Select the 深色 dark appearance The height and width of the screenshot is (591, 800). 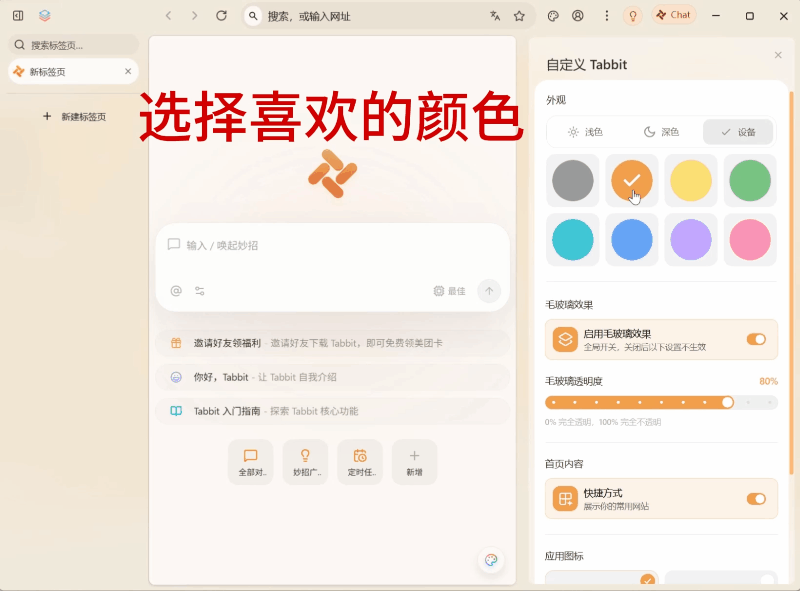pos(661,132)
